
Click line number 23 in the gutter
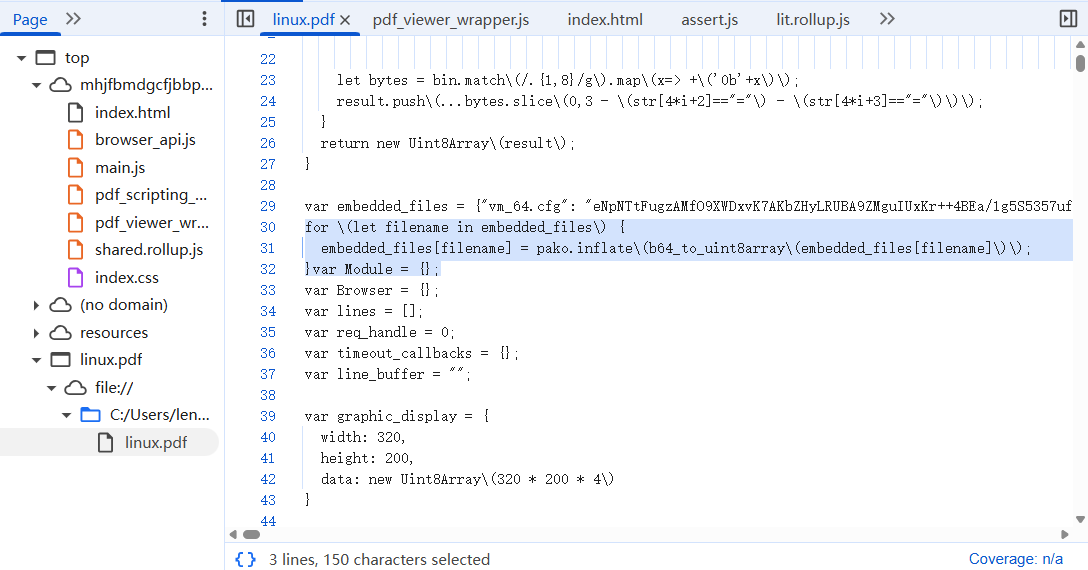click(x=268, y=81)
